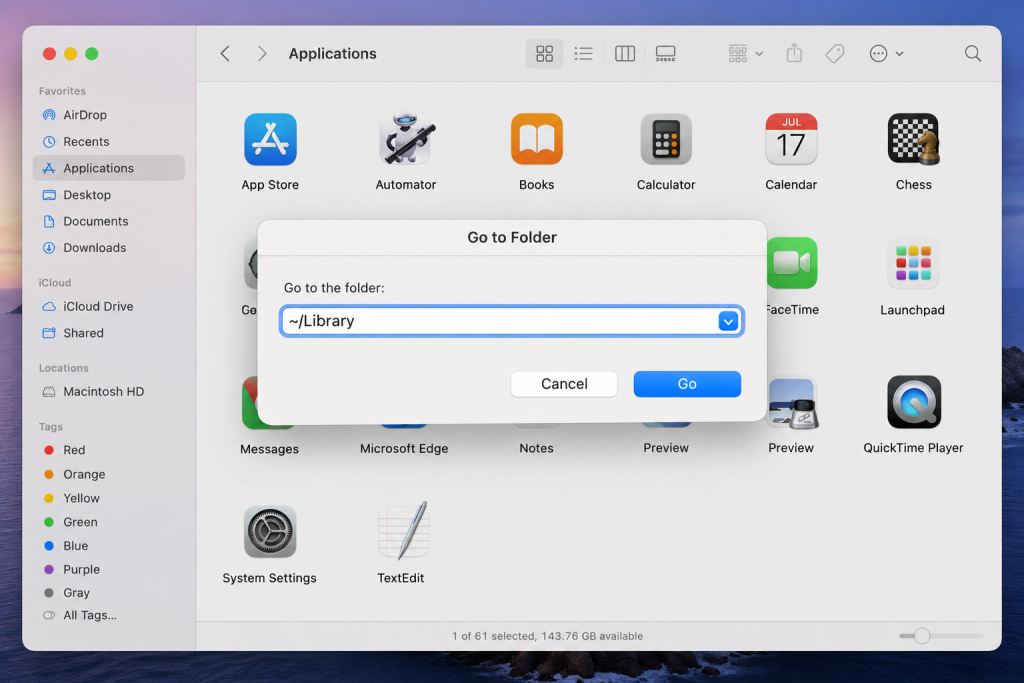
Task: Click the Go to the folder text field
Action: pyautogui.click(x=512, y=321)
